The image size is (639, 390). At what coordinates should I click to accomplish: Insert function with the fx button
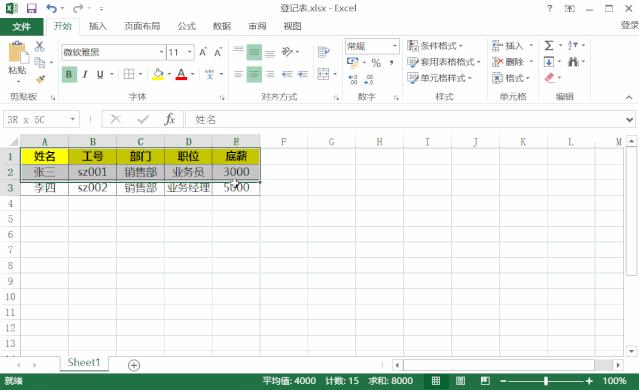click(170, 119)
